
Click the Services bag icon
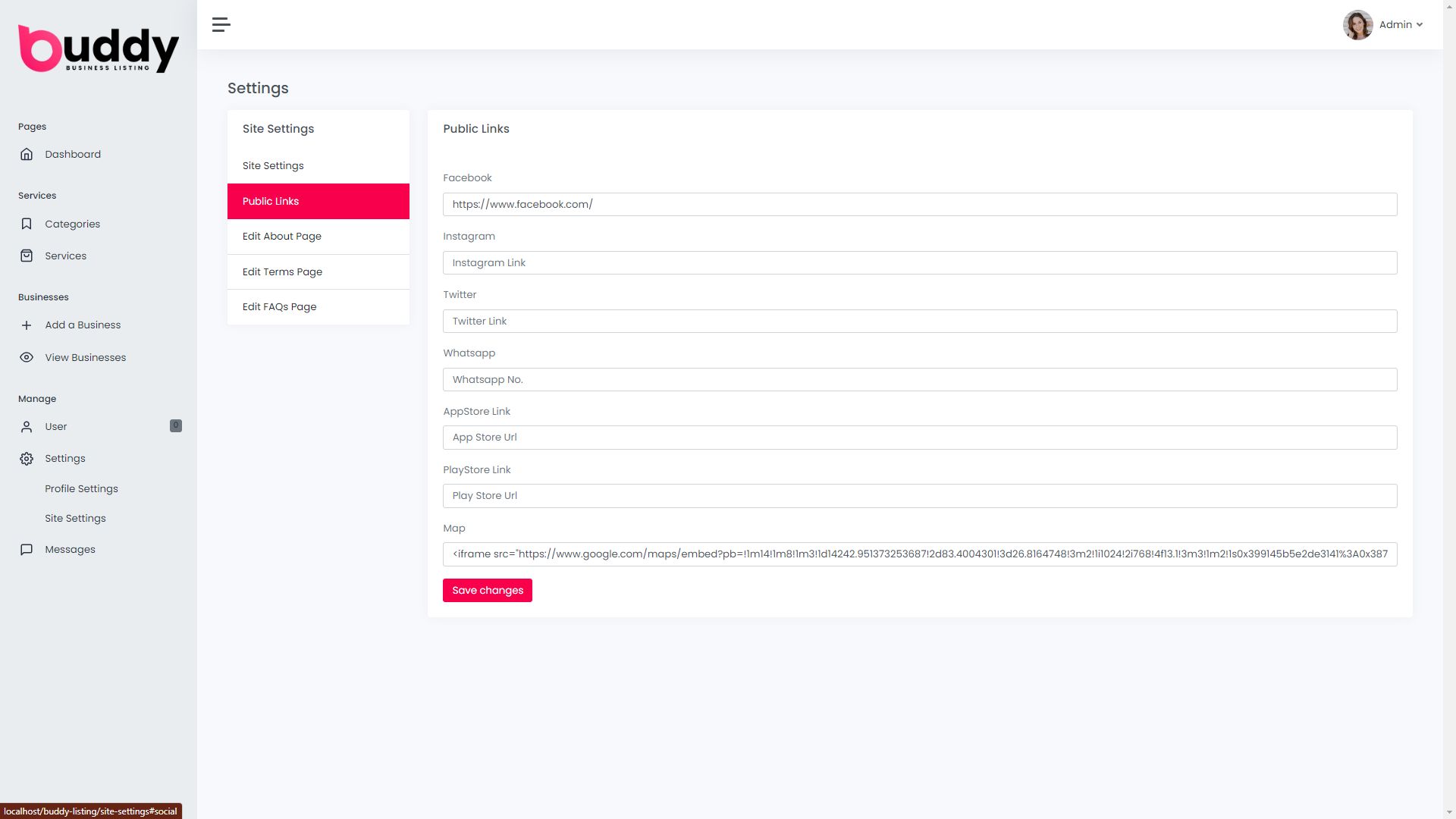pos(27,256)
